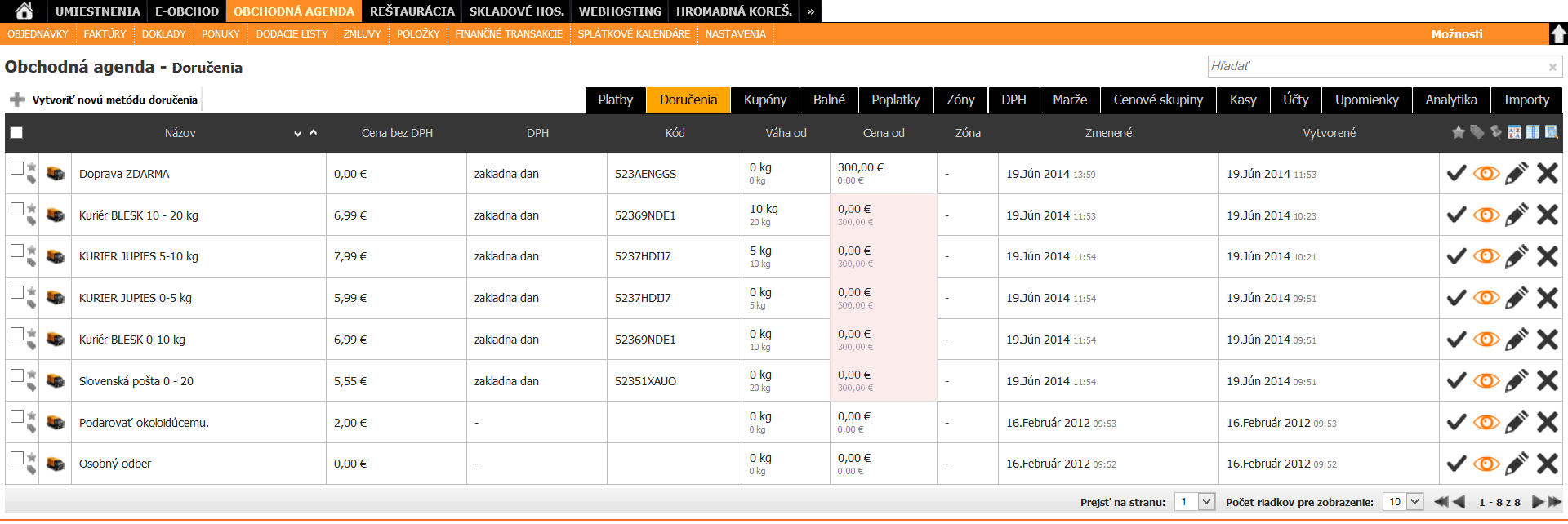Click the pushpin icon in table header

coord(1495,132)
